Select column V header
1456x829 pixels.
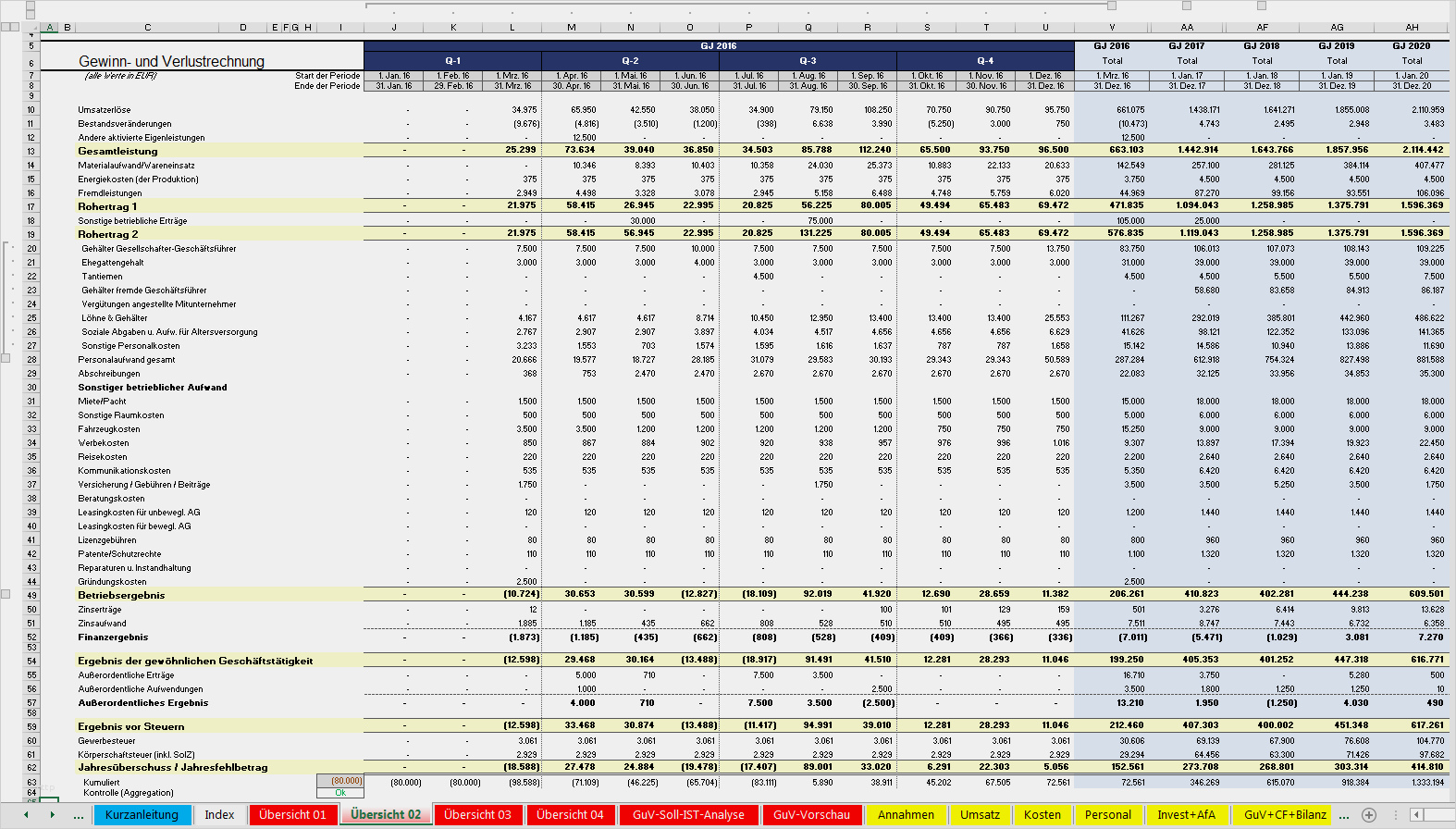coord(1112,27)
